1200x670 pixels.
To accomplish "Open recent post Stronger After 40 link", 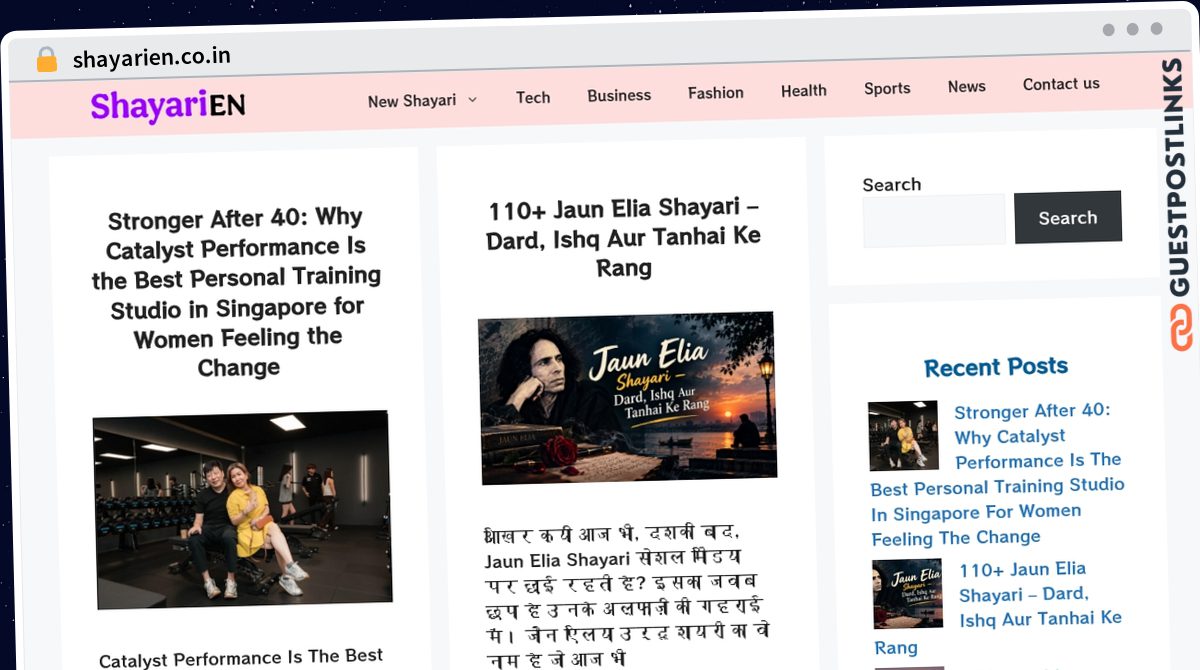I will click(997, 474).
